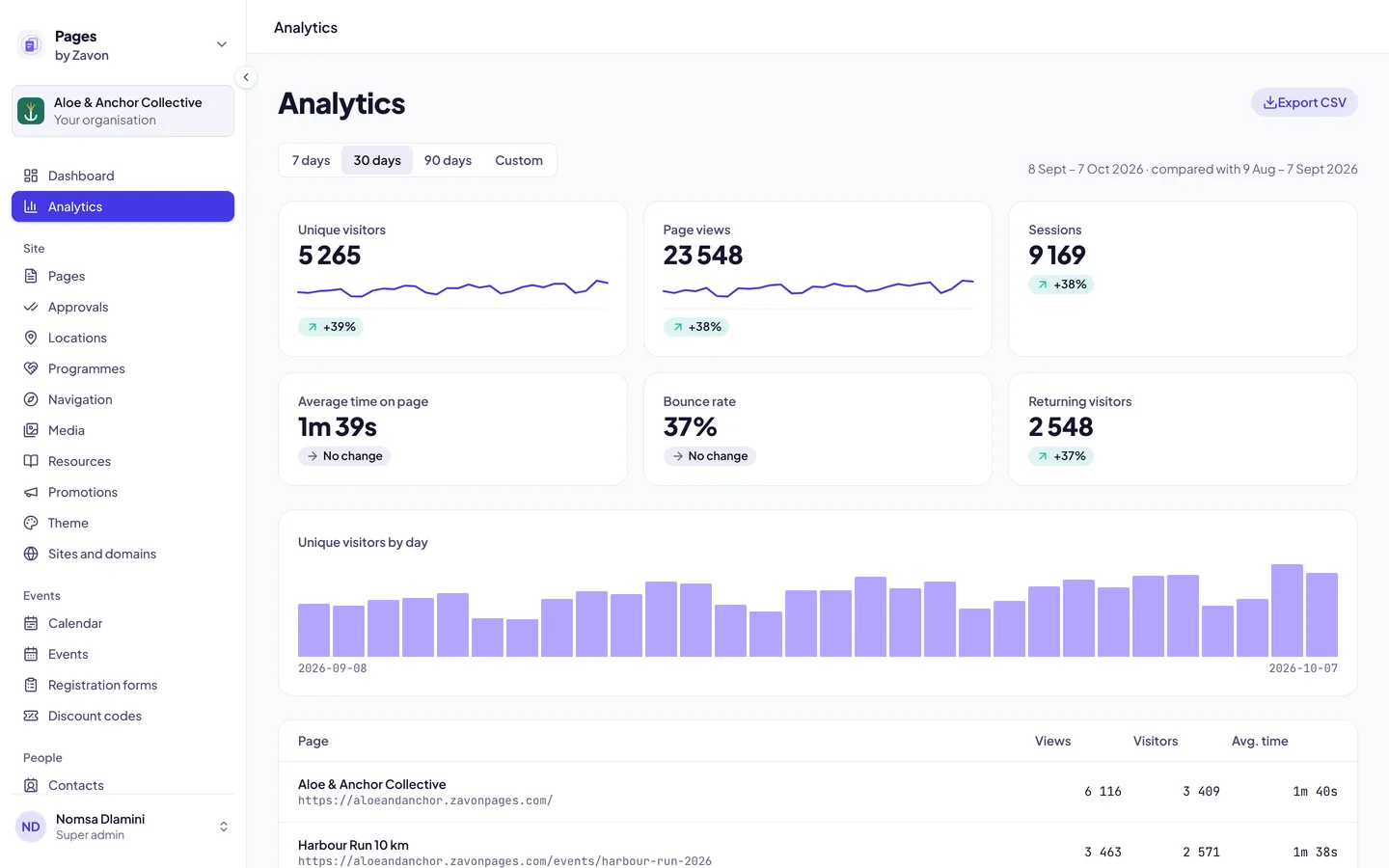Click the last bar for 2026-10-07
Screen dimensions: 1389x868
1321,614
